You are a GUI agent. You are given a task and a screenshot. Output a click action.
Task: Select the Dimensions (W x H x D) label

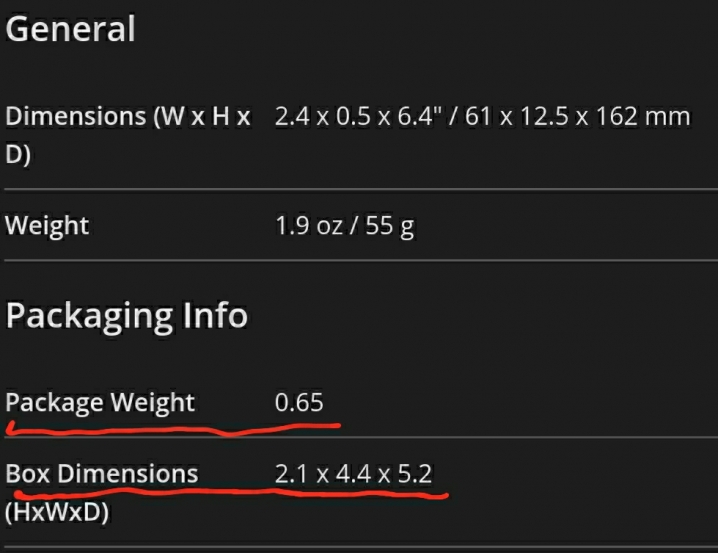(128, 135)
